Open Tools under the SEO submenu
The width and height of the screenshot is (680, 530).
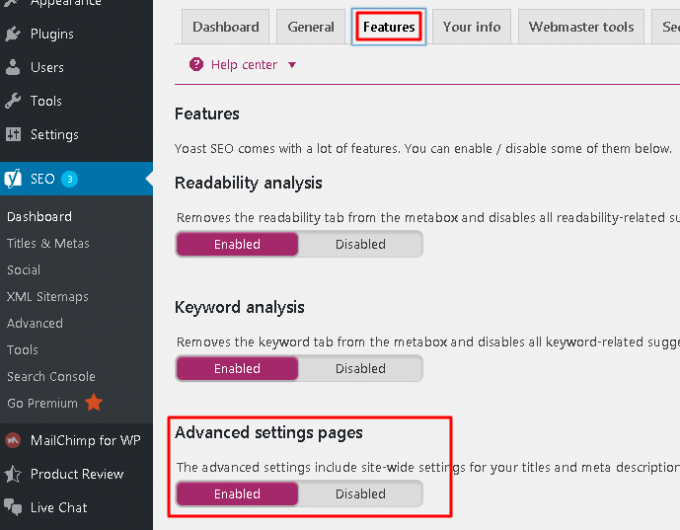tap(23, 350)
